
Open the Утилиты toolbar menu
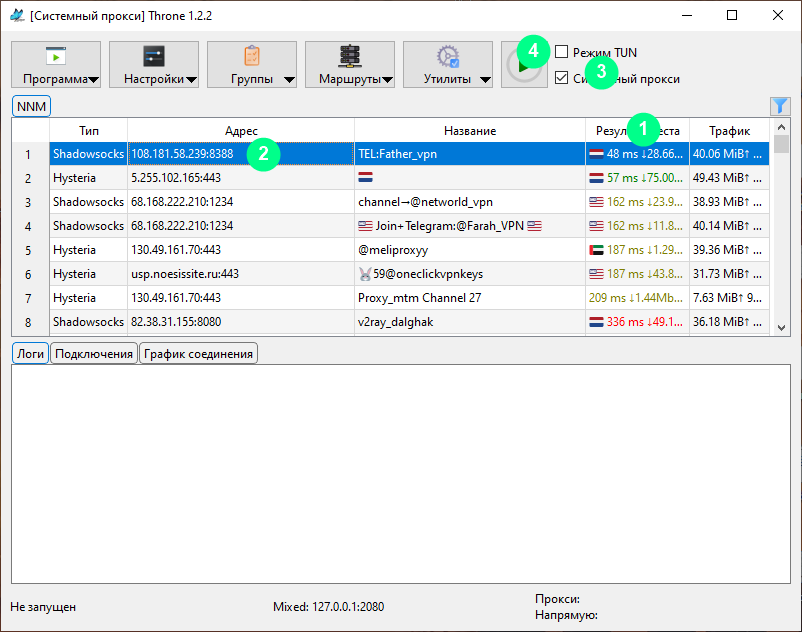coord(448,64)
